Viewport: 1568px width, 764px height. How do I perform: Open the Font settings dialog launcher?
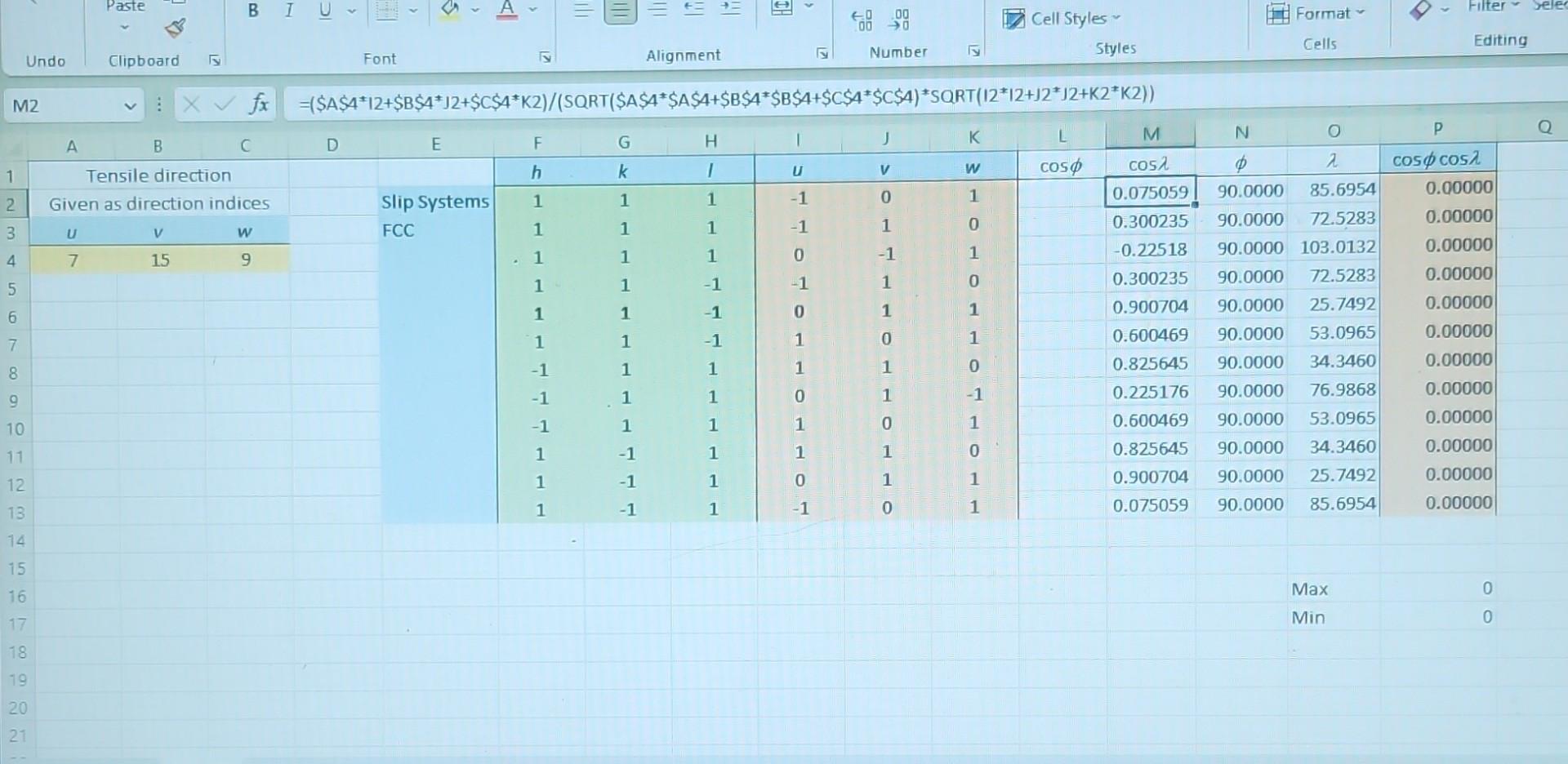click(x=545, y=57)
